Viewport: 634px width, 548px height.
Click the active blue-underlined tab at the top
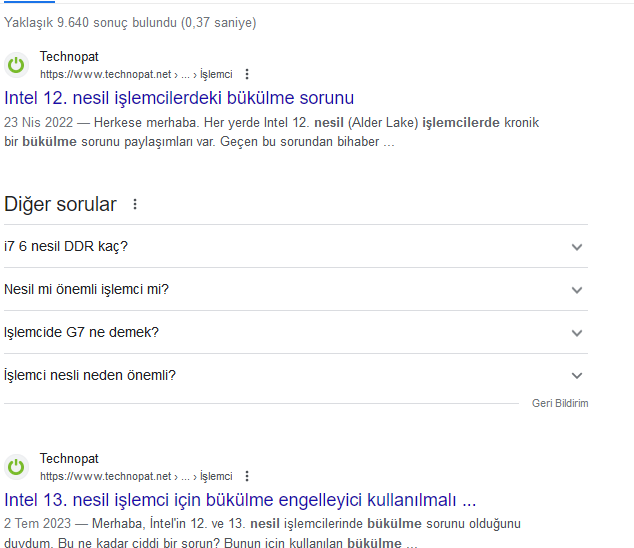pyautogui.click(x=29, y=2)
